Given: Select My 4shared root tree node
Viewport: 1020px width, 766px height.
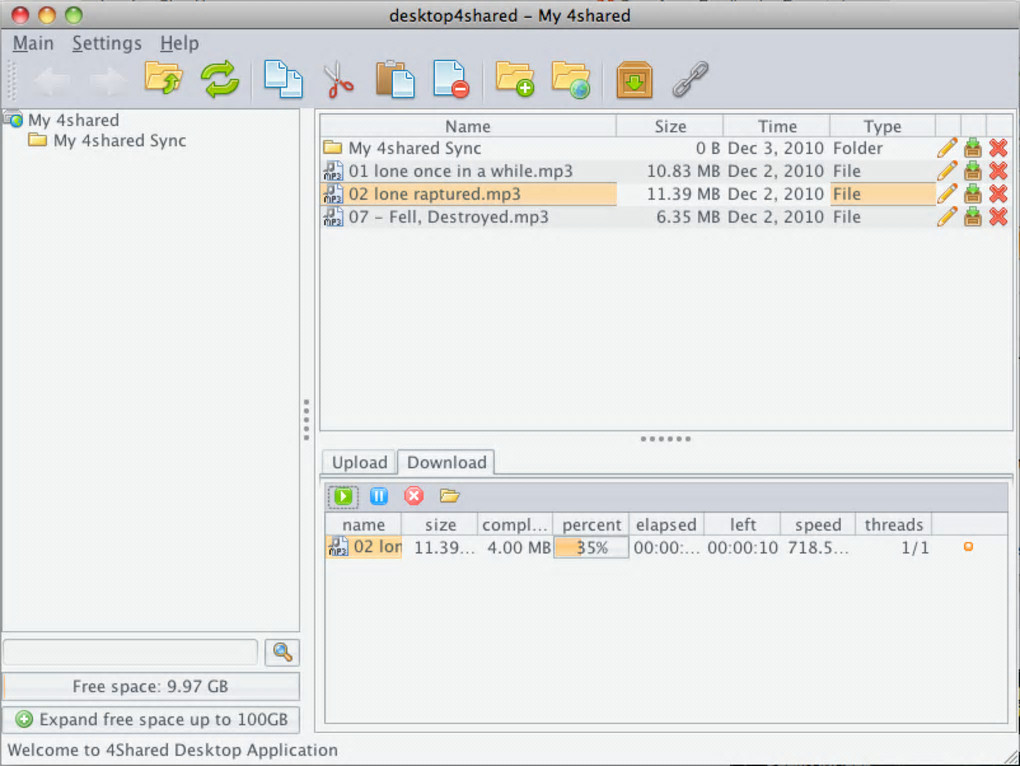Looking at the screenshot, I should [x=73, y=120].
